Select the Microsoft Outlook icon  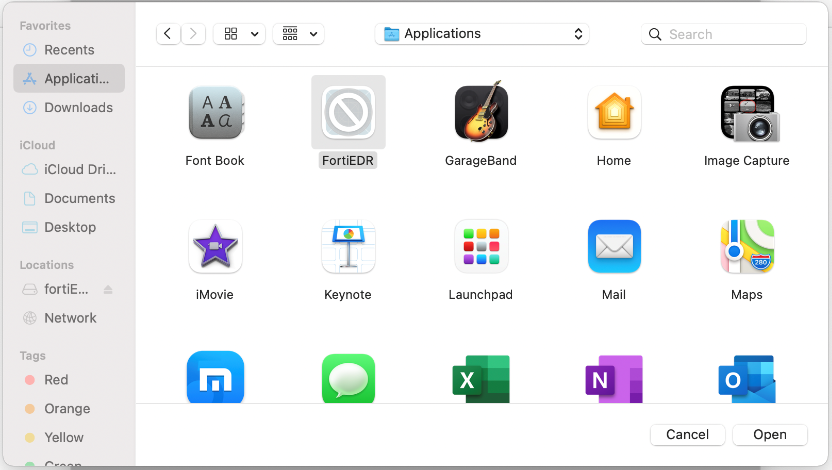click(x=747, y=379)
